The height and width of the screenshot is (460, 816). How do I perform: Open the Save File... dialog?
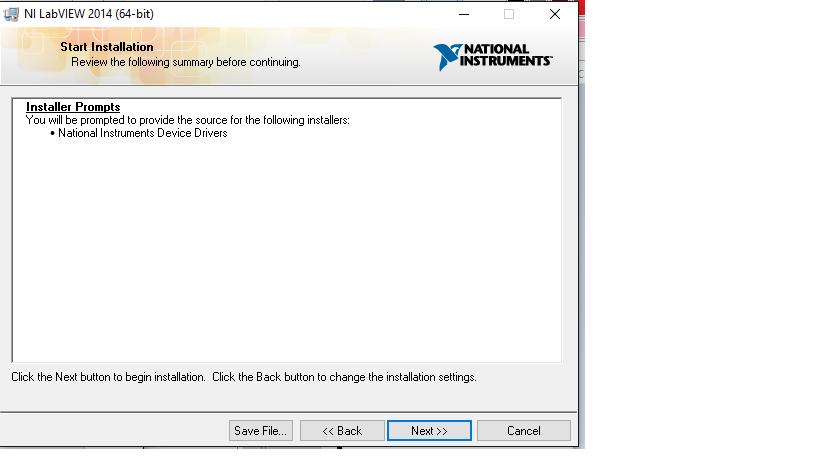click(x=261, y=431)
